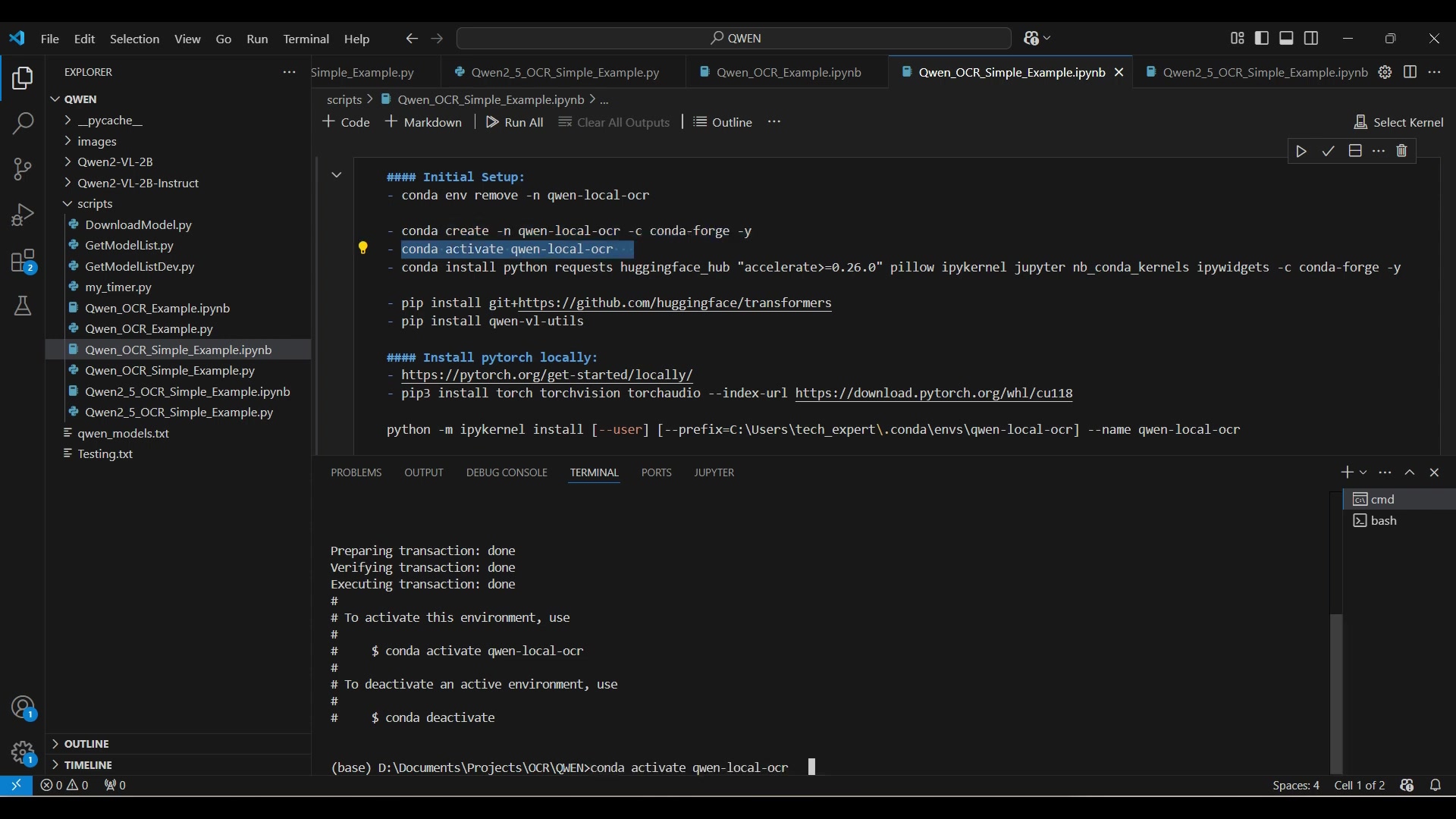Collapse the scripts folder
Viewport: 1456px width, 819px height.
[95, 203]
